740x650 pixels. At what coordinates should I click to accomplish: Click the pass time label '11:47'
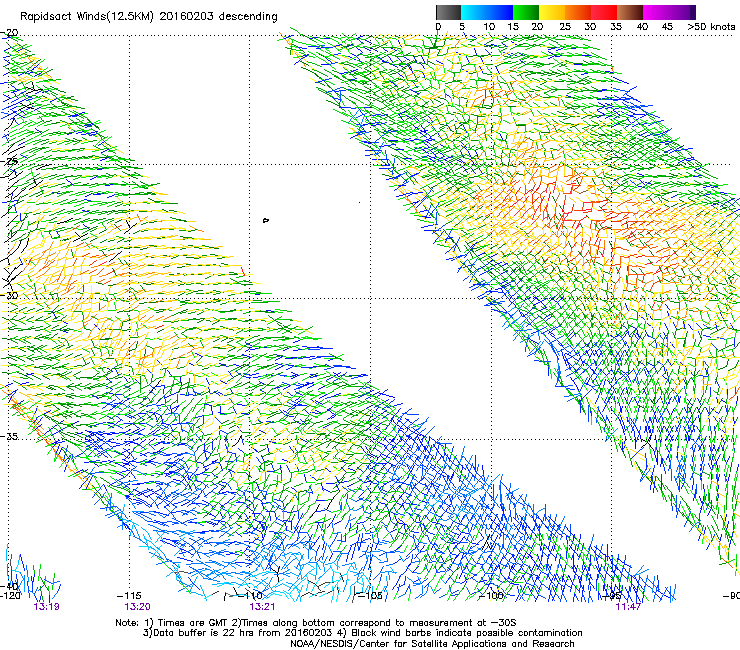pos(628,607)
